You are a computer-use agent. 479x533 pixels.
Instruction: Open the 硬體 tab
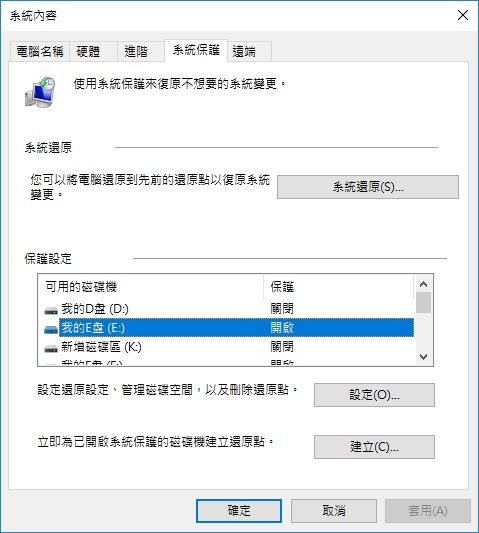88,52
